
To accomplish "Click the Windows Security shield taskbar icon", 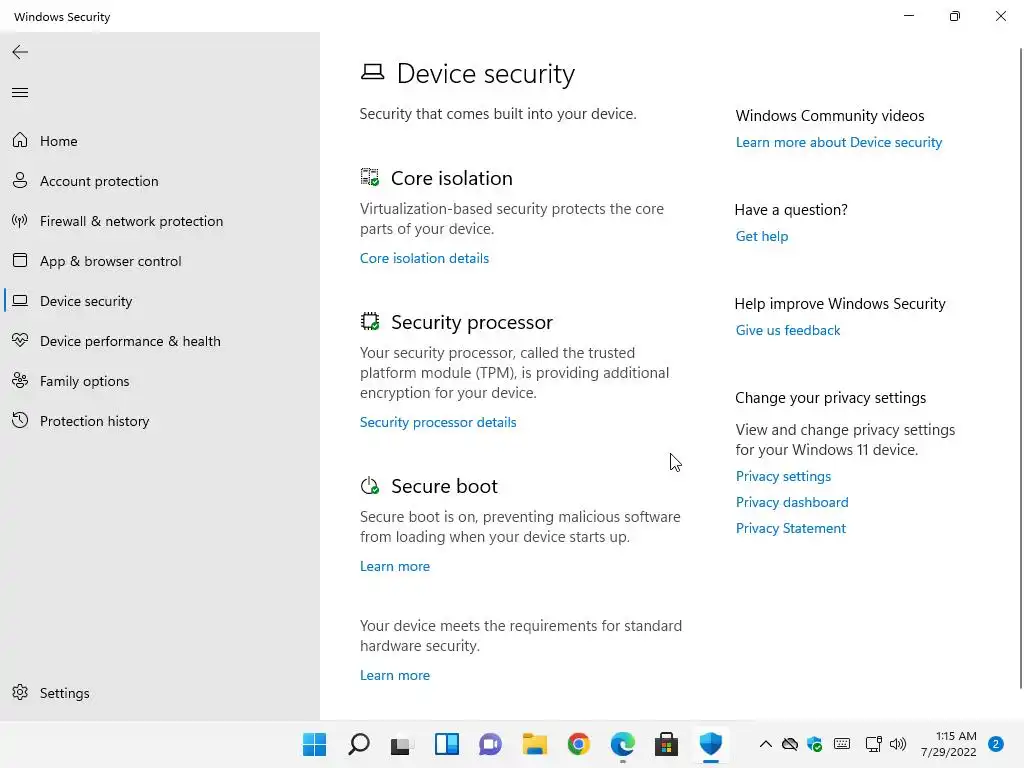I will 711,743.
